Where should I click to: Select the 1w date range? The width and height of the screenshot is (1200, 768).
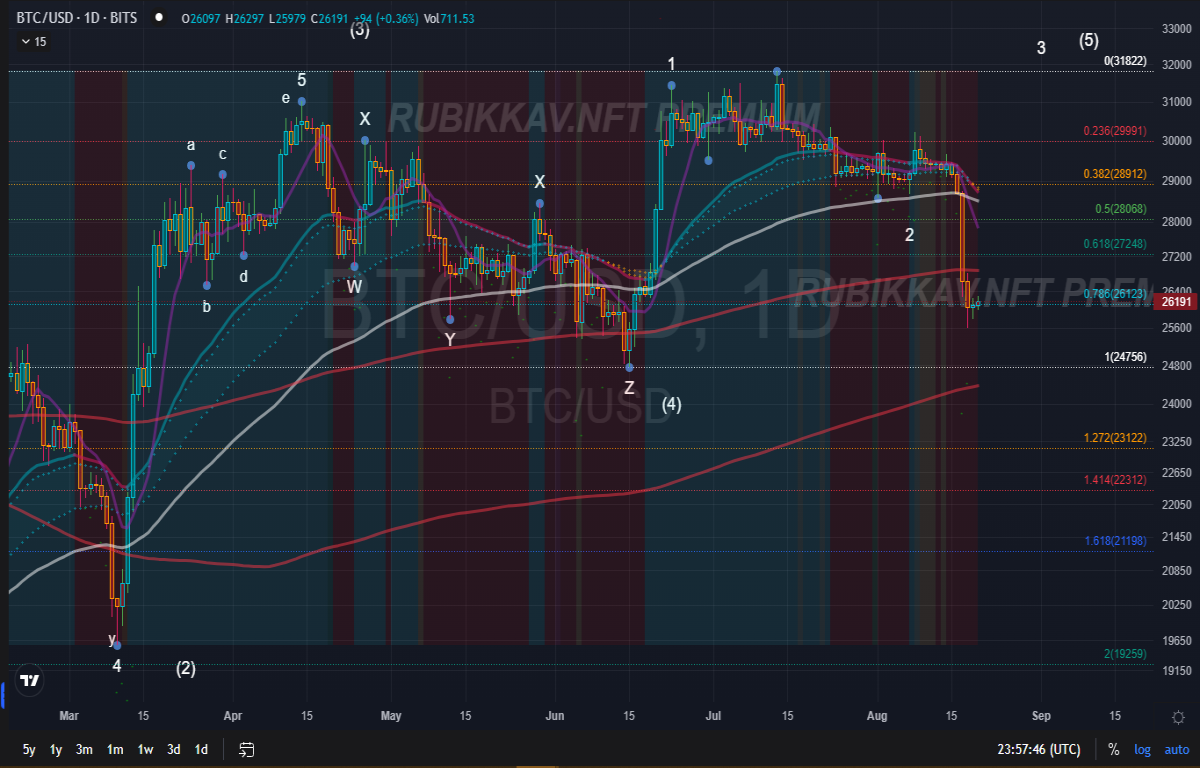[x=145, y=749]
